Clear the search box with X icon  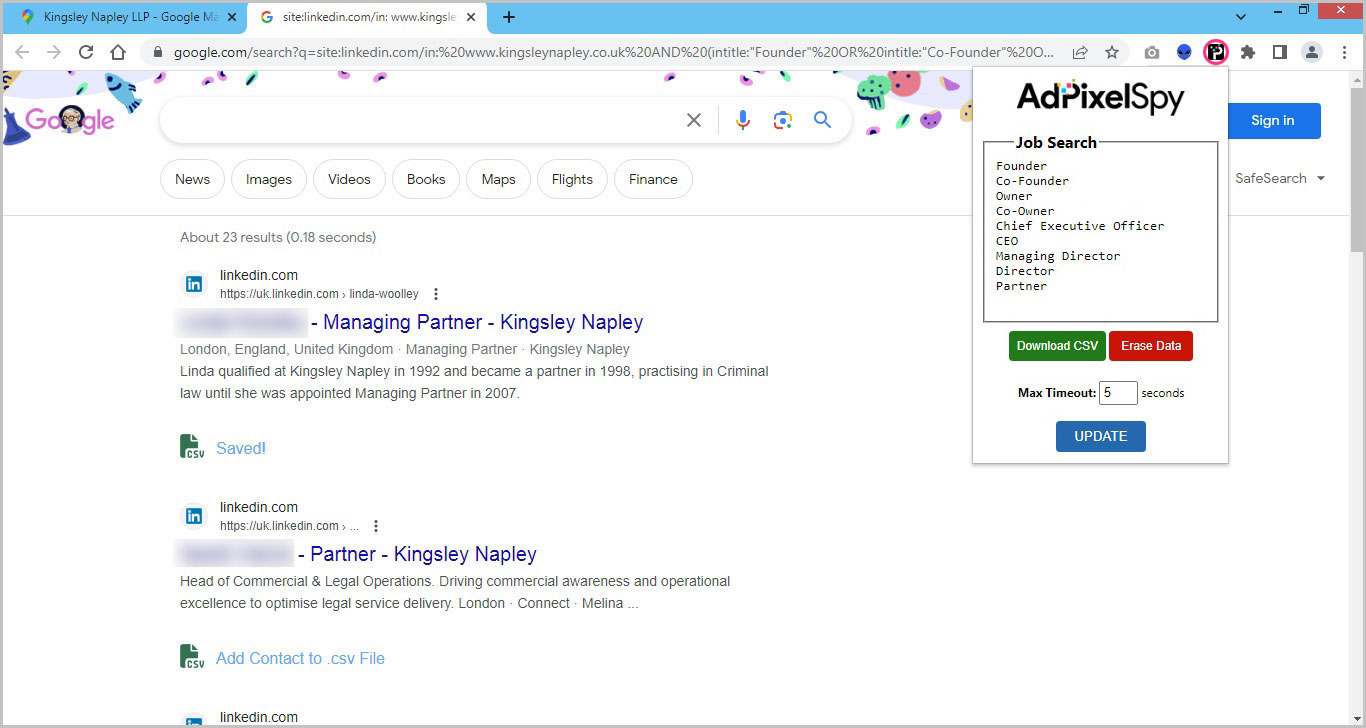pos(694,120)
